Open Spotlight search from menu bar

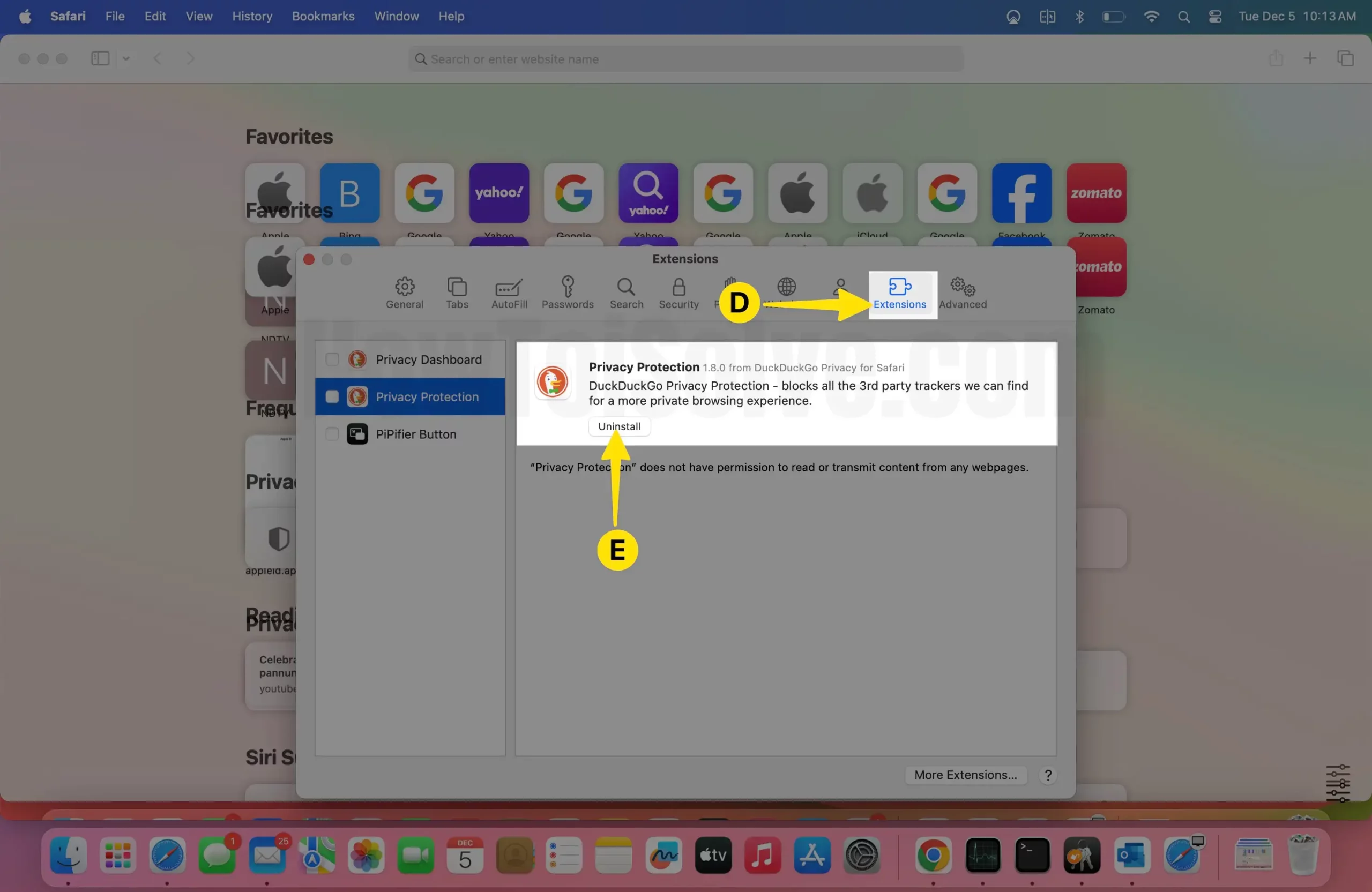(x=1183, y=16)
